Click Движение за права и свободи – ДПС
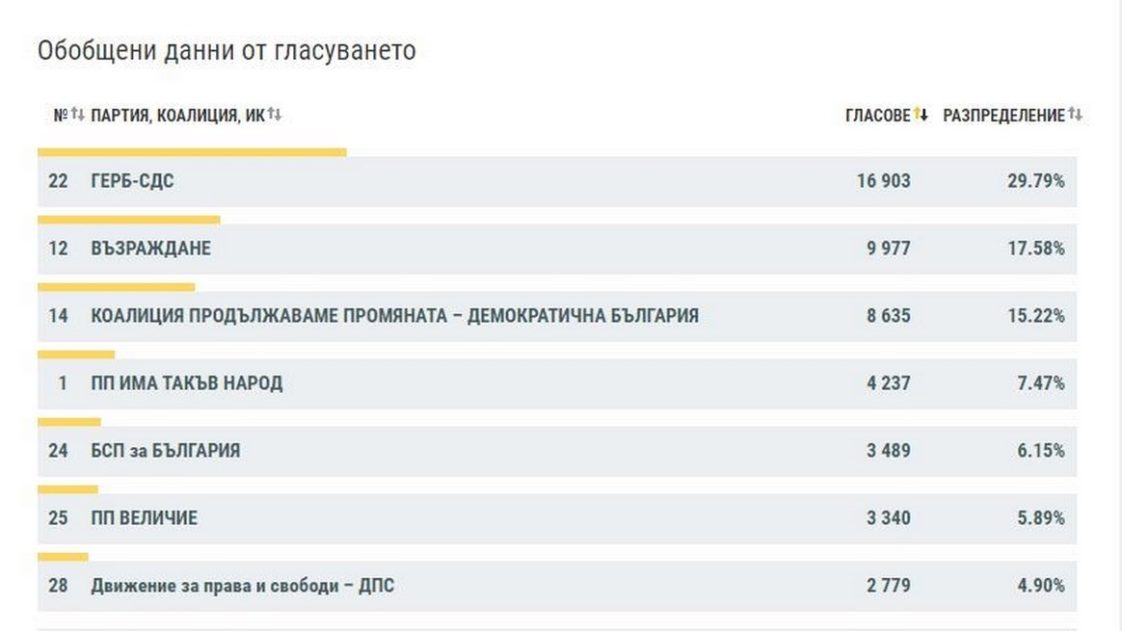The width and height of the screenshot is (1122, 631). point(242,585)
